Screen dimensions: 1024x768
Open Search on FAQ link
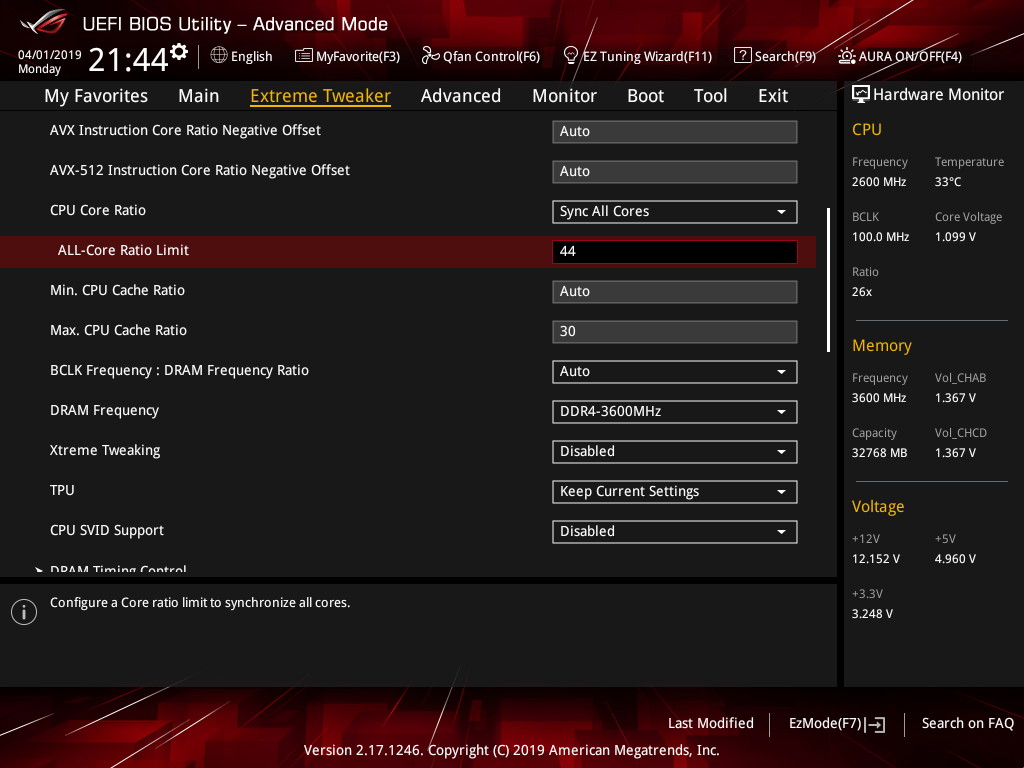[x=968, y=723]
